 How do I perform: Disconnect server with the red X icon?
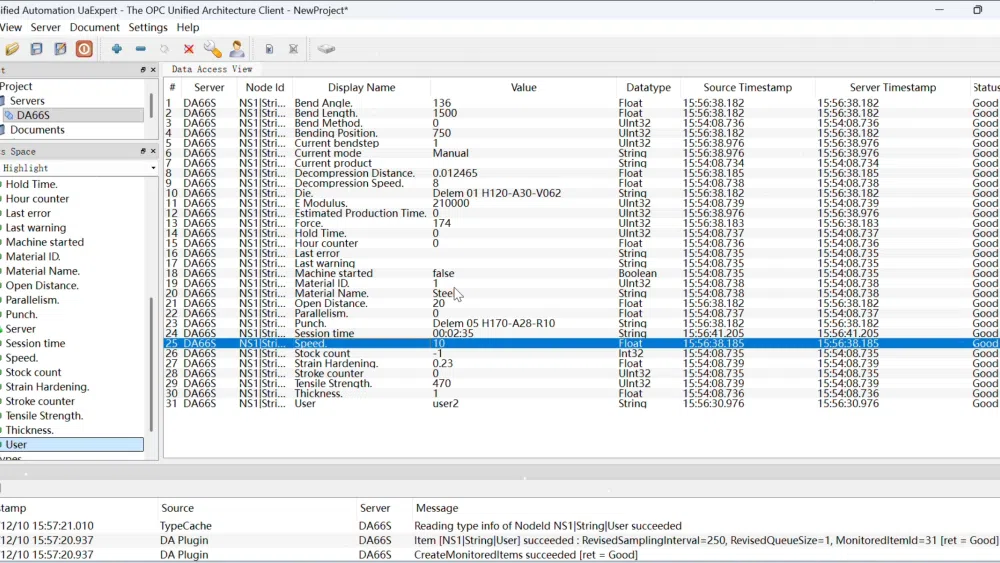coord(189,49)
